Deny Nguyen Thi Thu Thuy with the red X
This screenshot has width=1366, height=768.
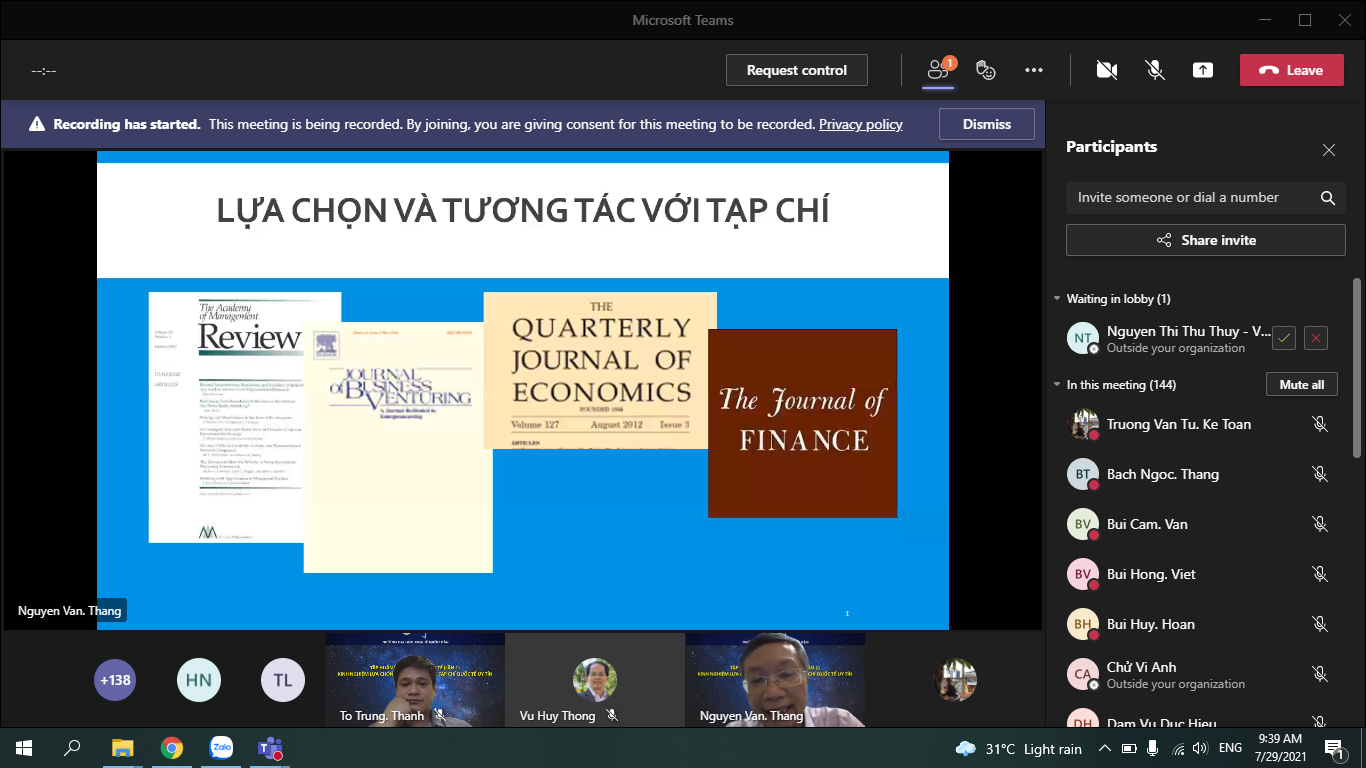pos(1316,338)
